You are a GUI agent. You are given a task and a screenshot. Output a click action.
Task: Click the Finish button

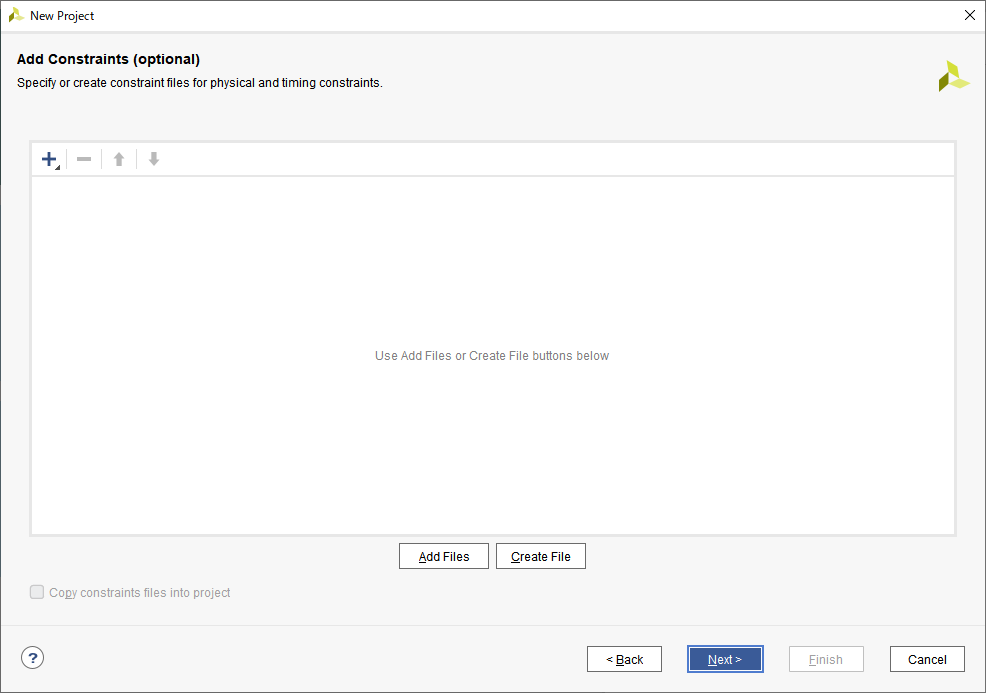[826, 659]
